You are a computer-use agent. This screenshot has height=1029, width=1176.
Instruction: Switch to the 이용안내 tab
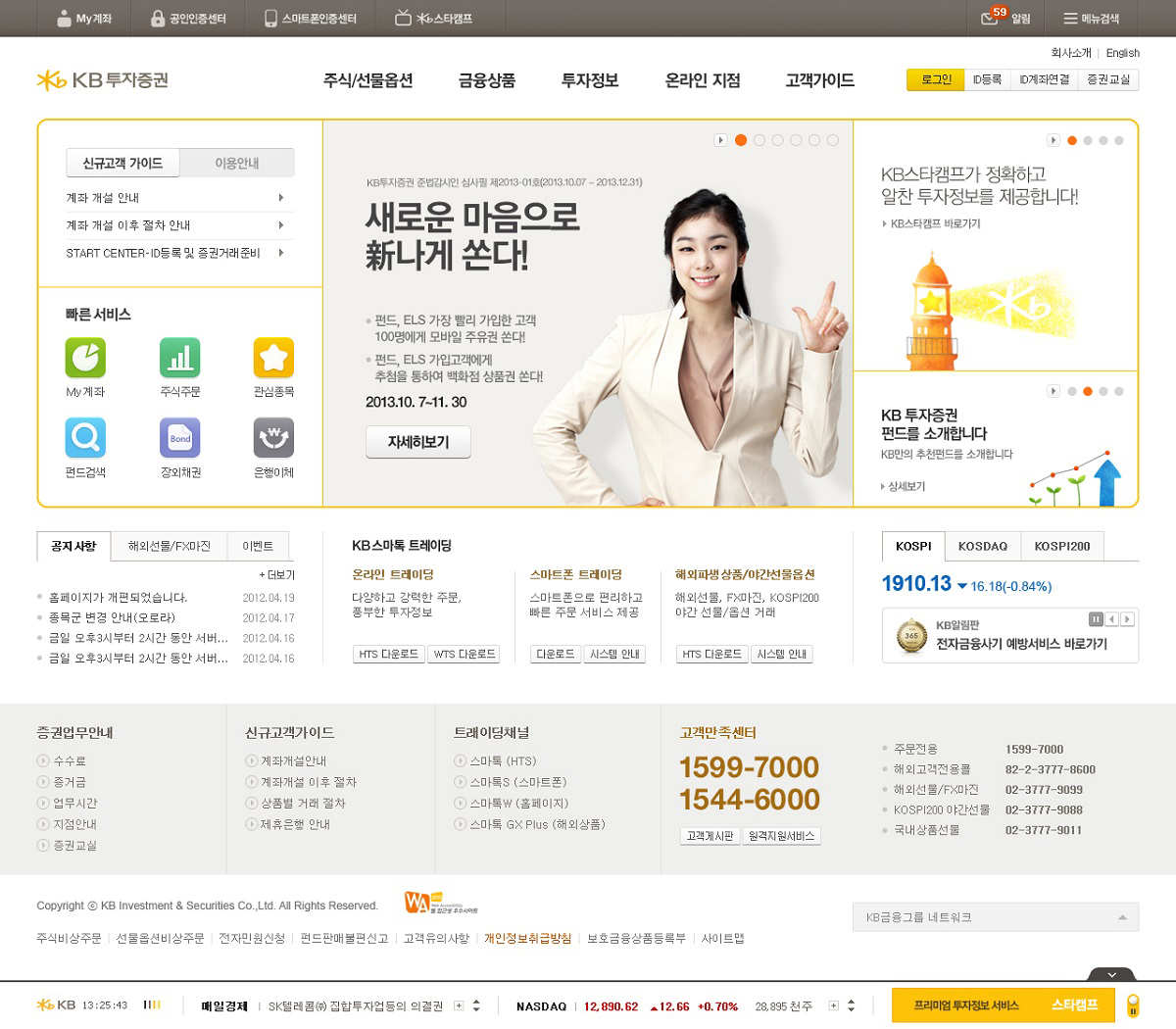(237, 163)
